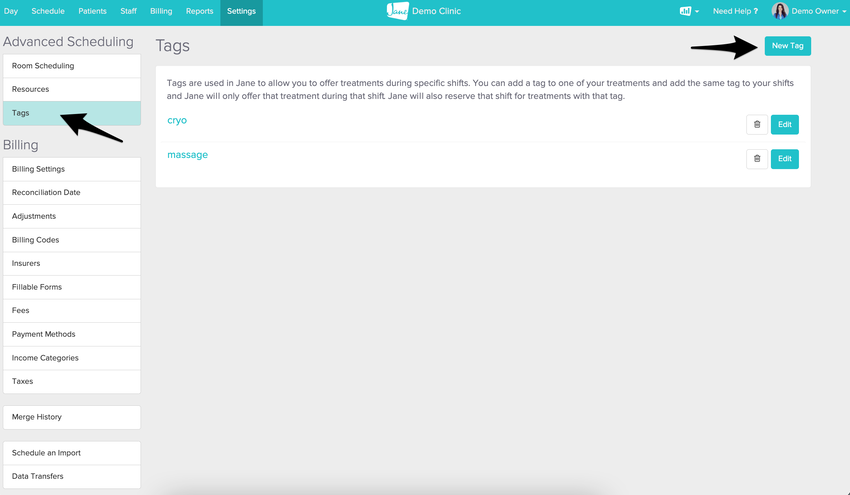Open the Reports tab
The height and width of the screenshot is (495, 850).
(x=199, y=11)
